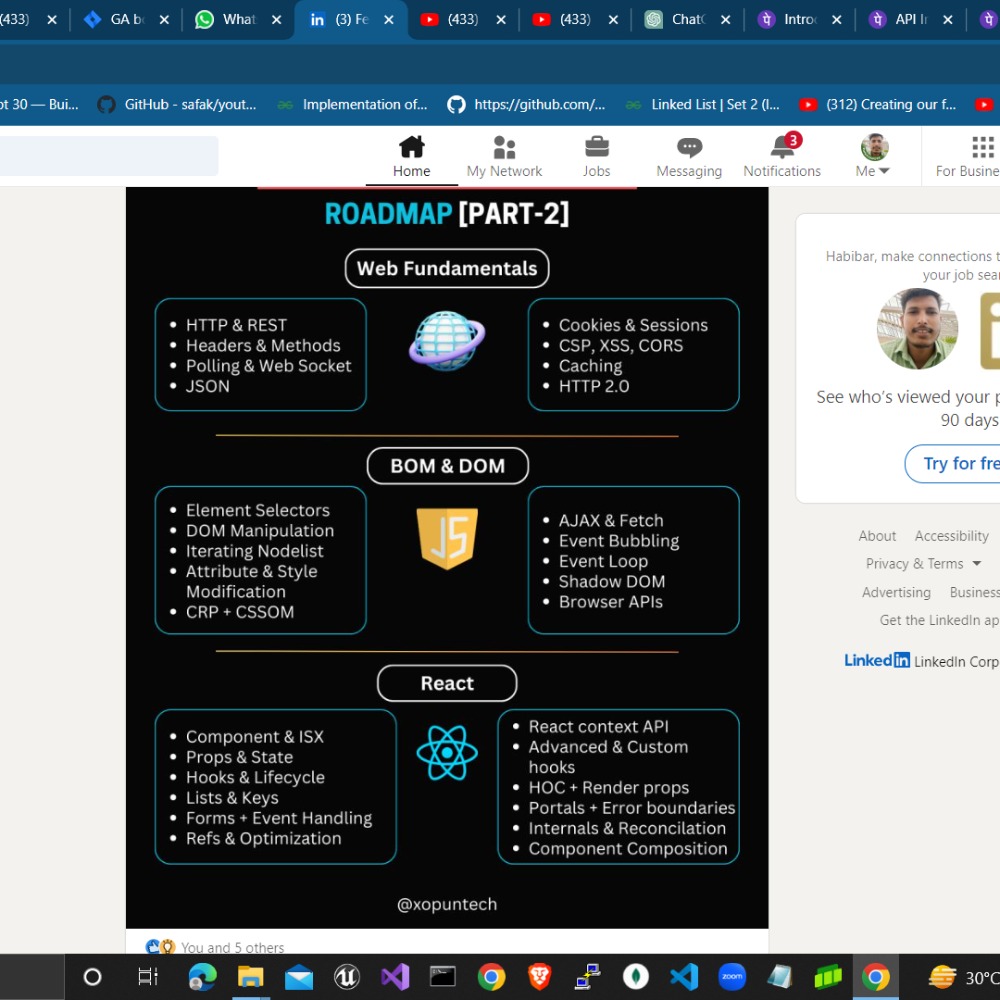The image size is (1000, 1000).
Task: Open the green books app in taskbar
Action: 828,976
